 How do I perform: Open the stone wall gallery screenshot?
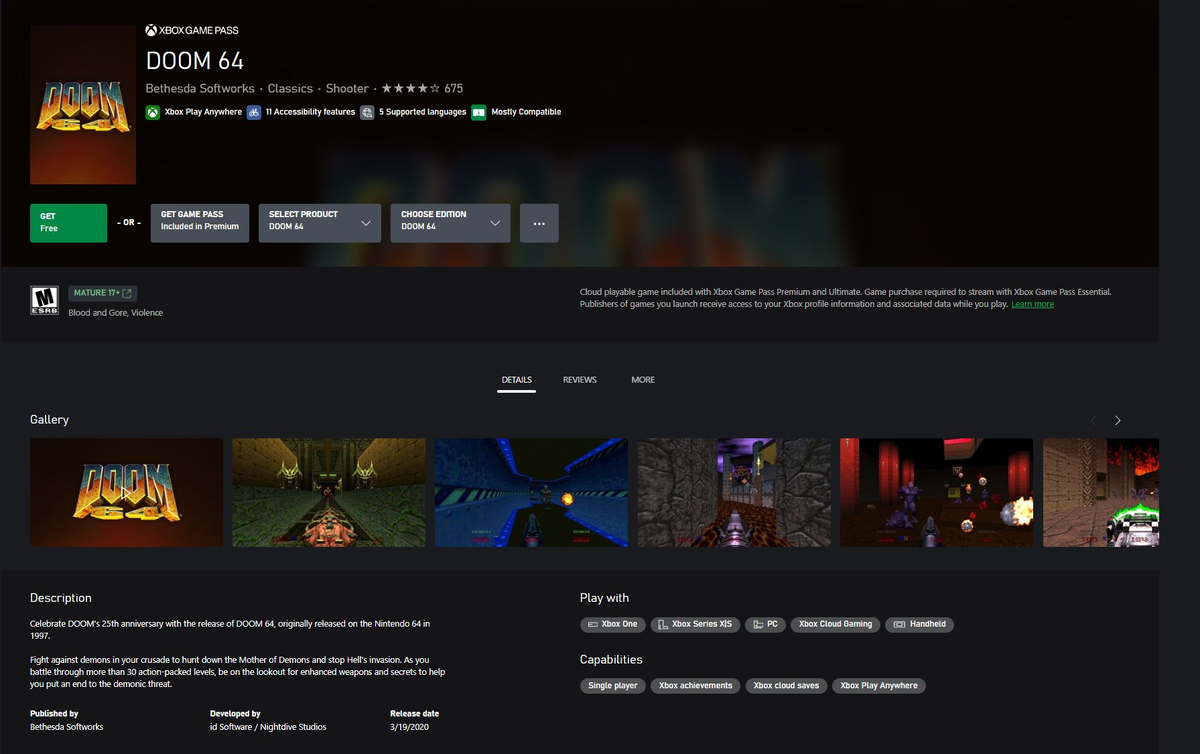click(734, 493)
